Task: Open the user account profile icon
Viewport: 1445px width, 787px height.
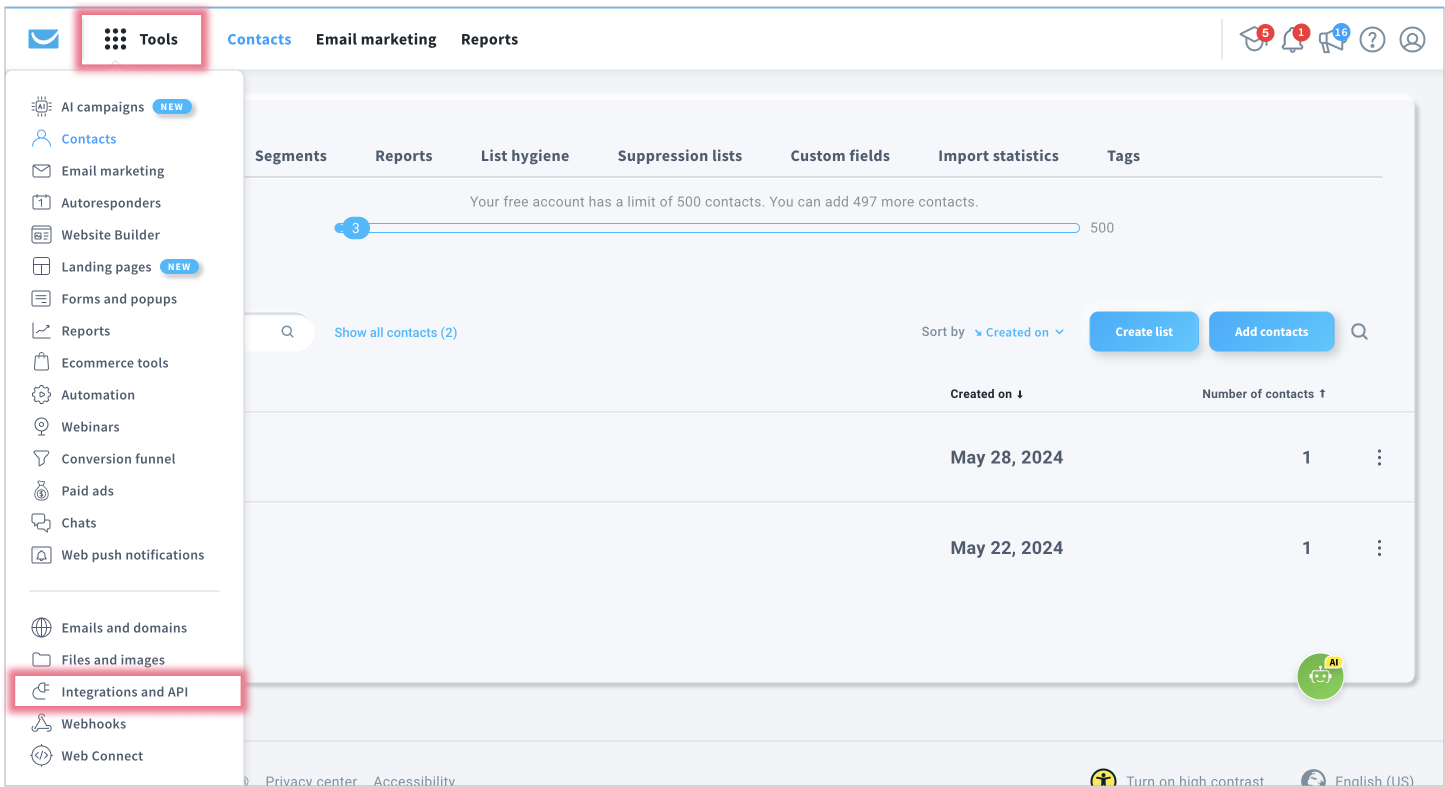Action: (x=1412, y=40)
